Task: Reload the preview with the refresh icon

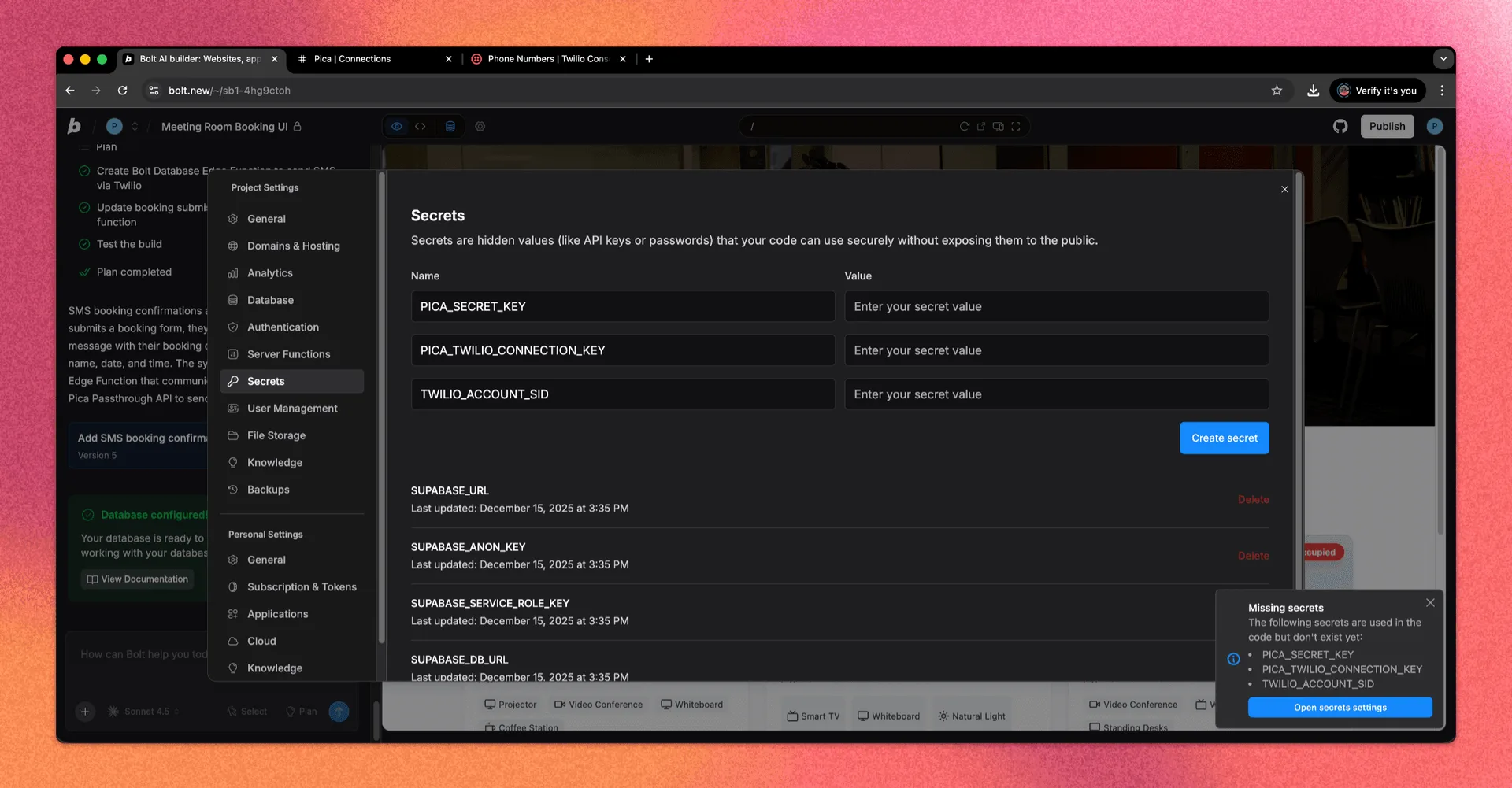Action: (964, 126)
